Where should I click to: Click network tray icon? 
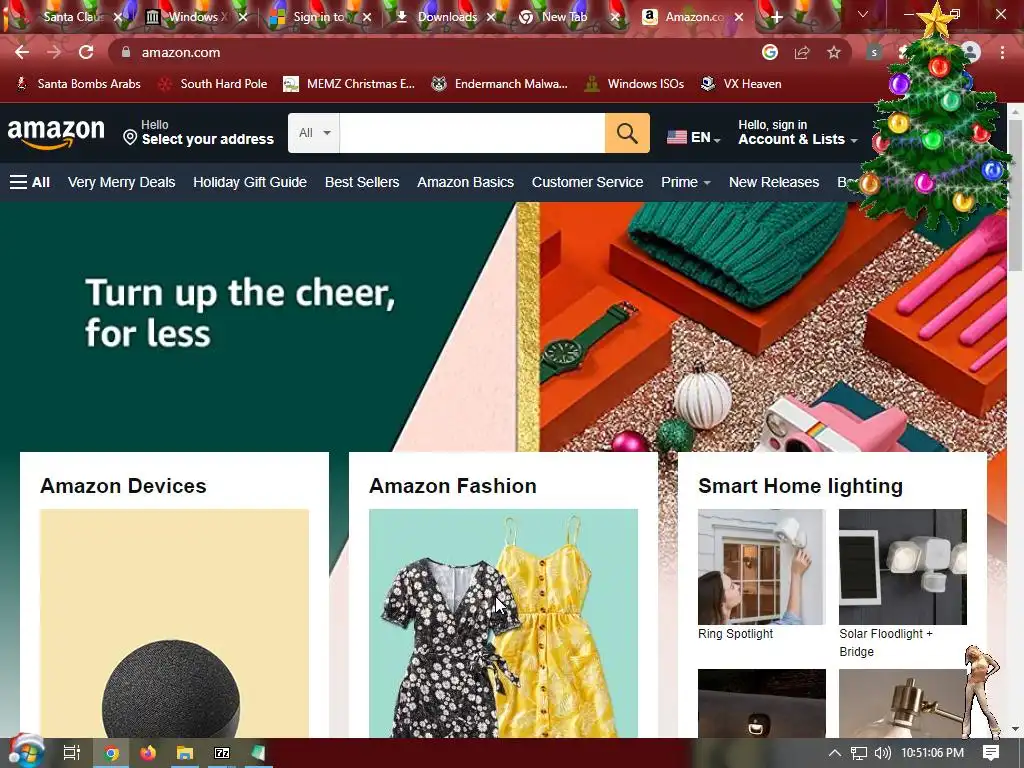(x=859, y=753)
